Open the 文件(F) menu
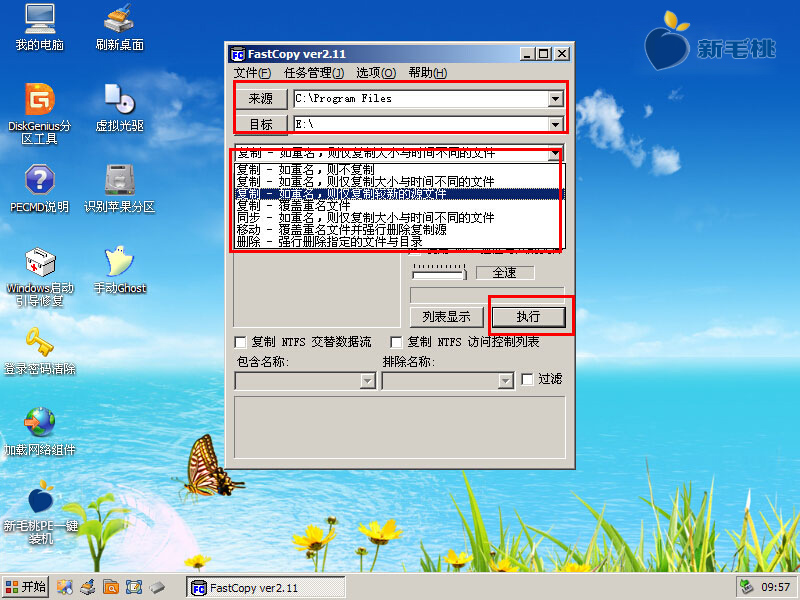This screenshot has width=800, height=600. coord(252,73)
